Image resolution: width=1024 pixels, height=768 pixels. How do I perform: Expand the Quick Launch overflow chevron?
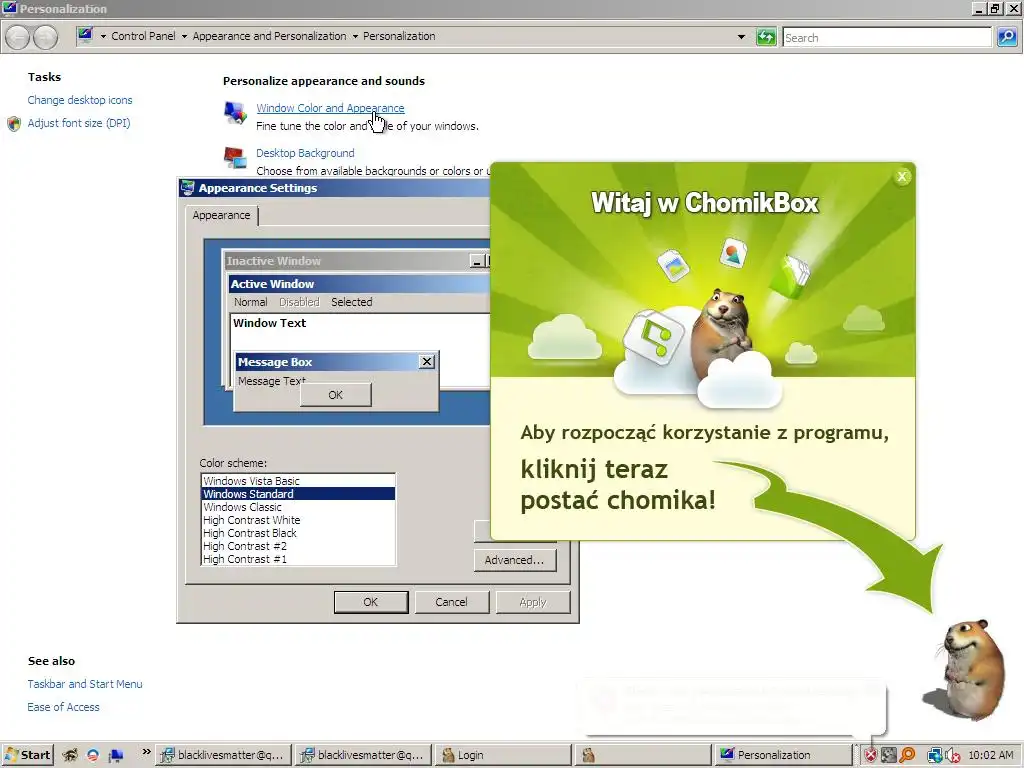click(146, 752)
